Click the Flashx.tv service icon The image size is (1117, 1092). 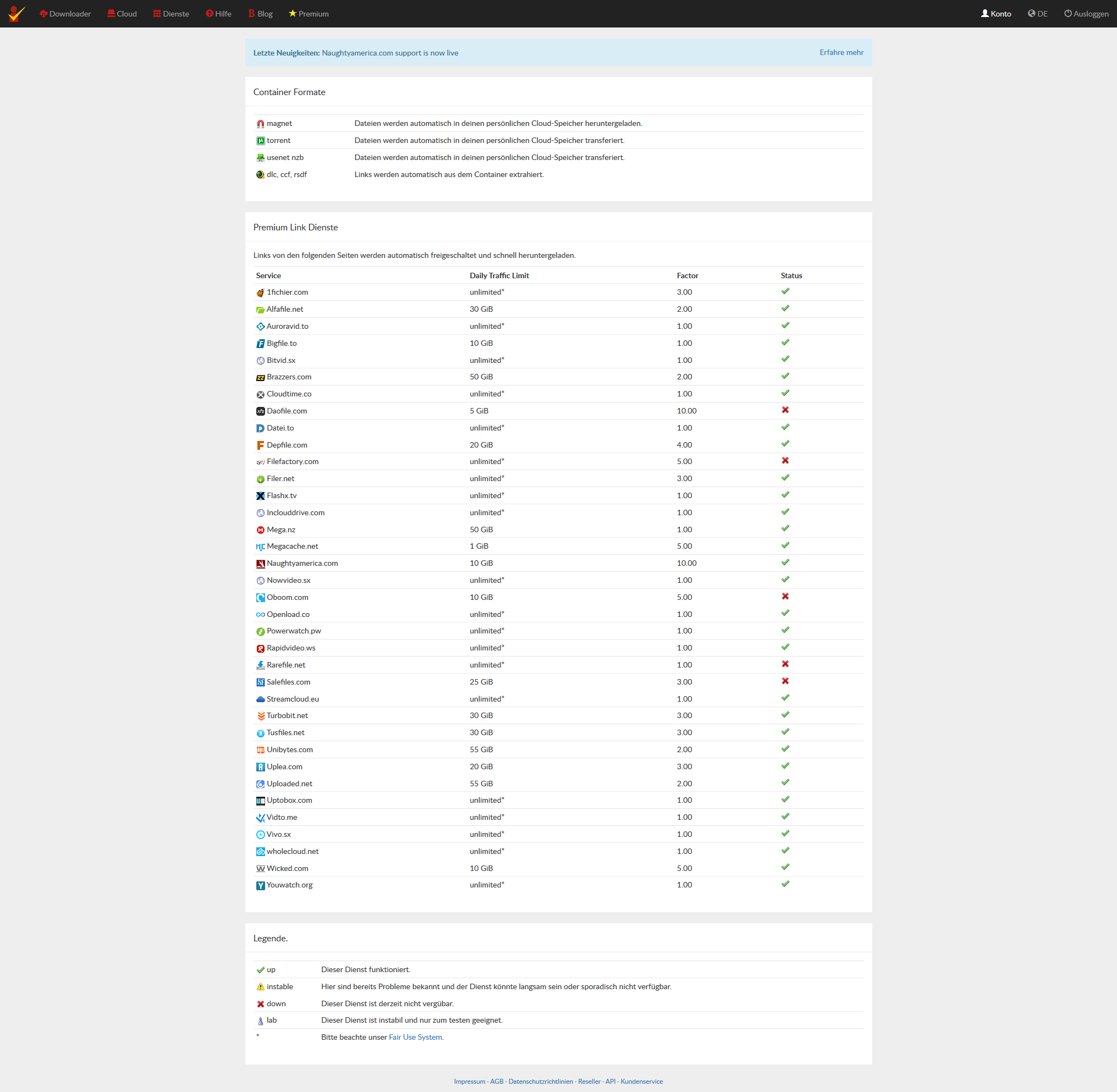coord(260,496)
